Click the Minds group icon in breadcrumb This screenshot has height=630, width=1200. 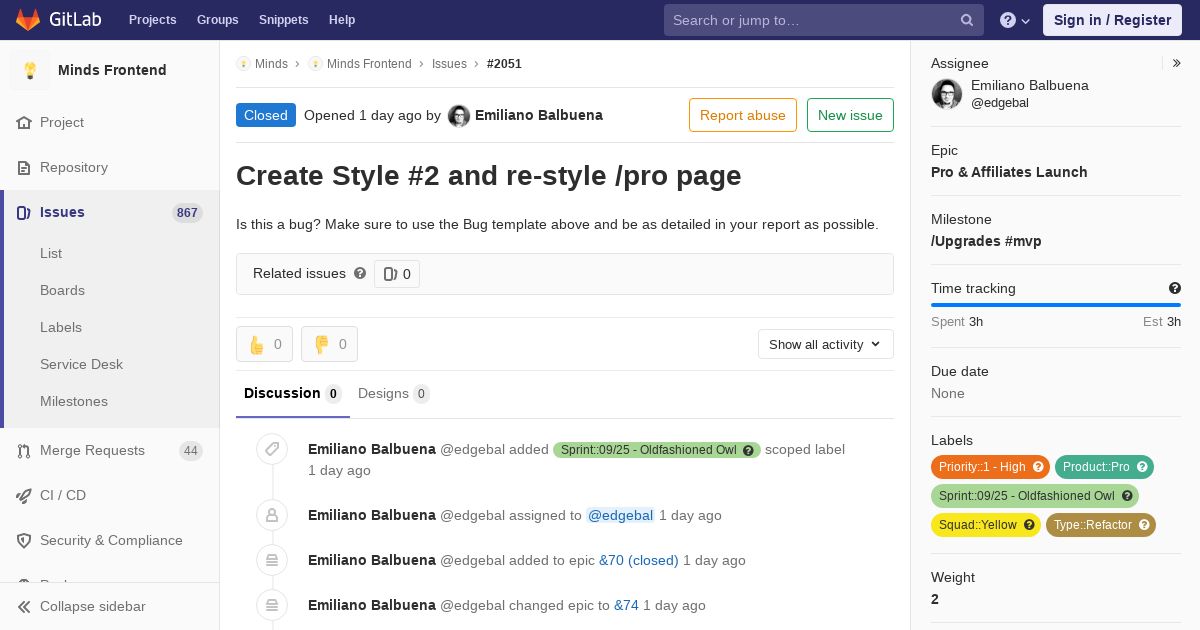point(243,64)
